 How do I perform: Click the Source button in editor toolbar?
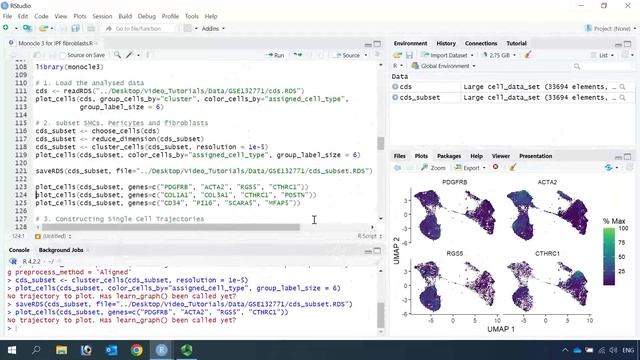click(348, 55)
